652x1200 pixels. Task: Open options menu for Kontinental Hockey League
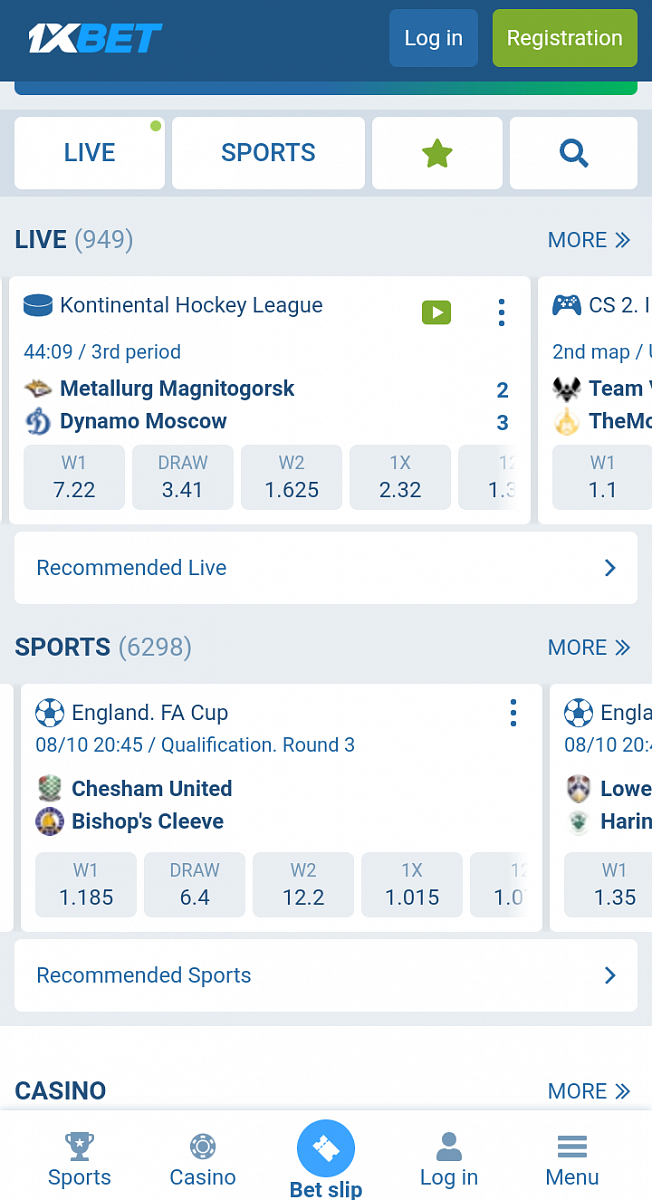pyautogui.click(x=501, y=313)
